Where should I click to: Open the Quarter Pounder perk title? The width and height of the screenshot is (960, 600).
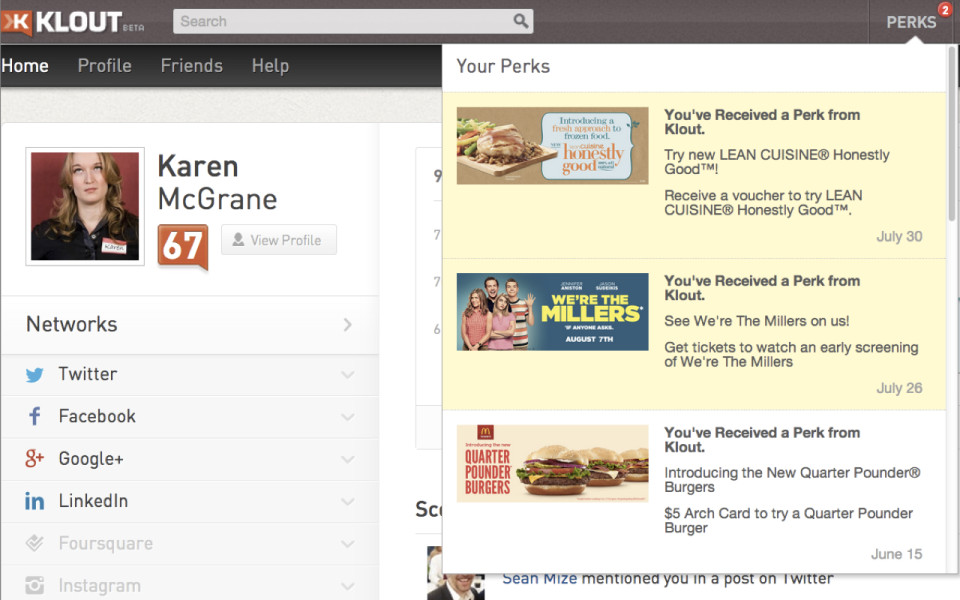tap(762, 440)
